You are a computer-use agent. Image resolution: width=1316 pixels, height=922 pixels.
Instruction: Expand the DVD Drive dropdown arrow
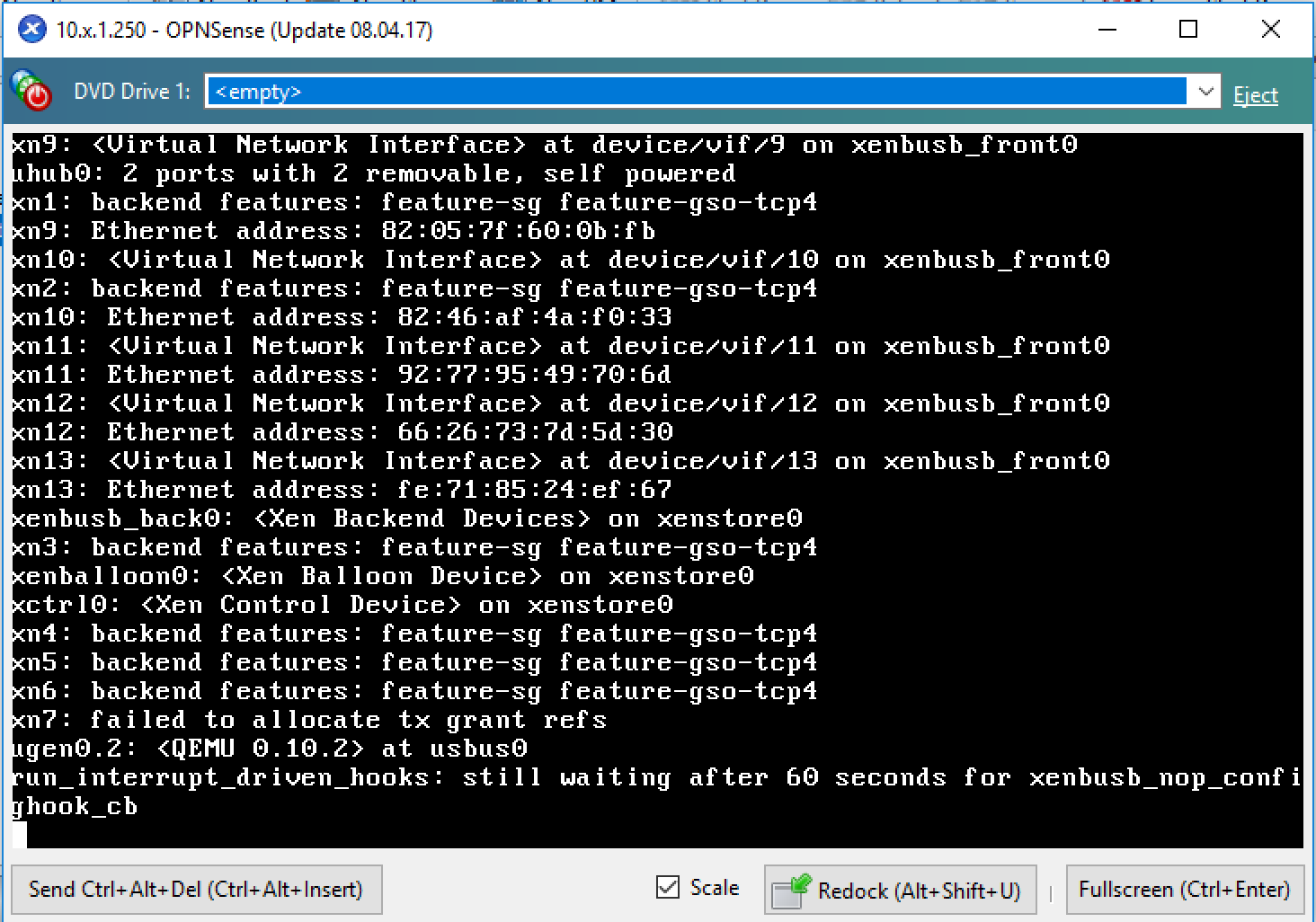[1205, 92]
